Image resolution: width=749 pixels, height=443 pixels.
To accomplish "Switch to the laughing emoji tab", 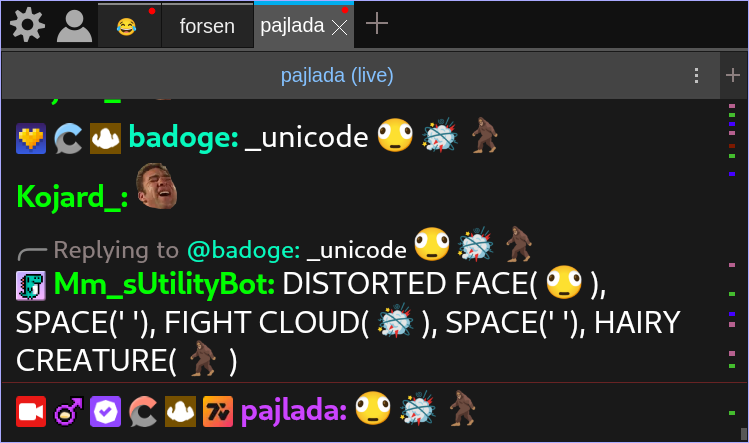I will [x=129, y=26].
